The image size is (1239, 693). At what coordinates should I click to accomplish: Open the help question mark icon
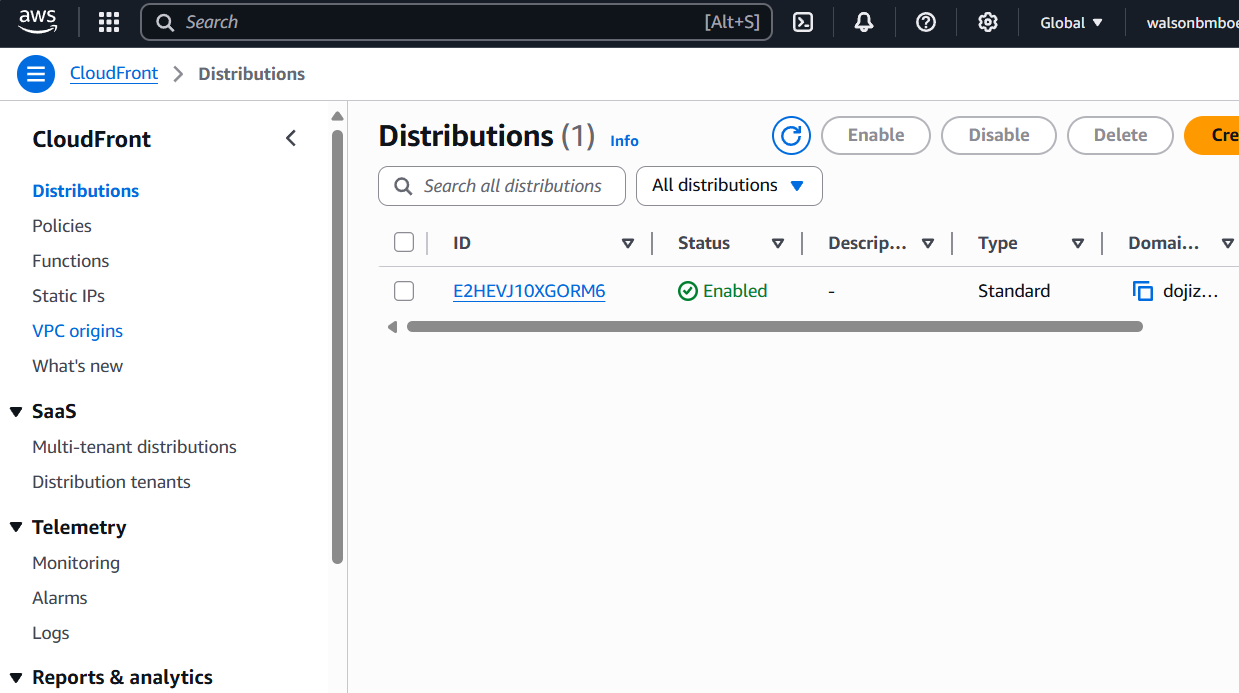pyautogui.click(x=926, y=22)
